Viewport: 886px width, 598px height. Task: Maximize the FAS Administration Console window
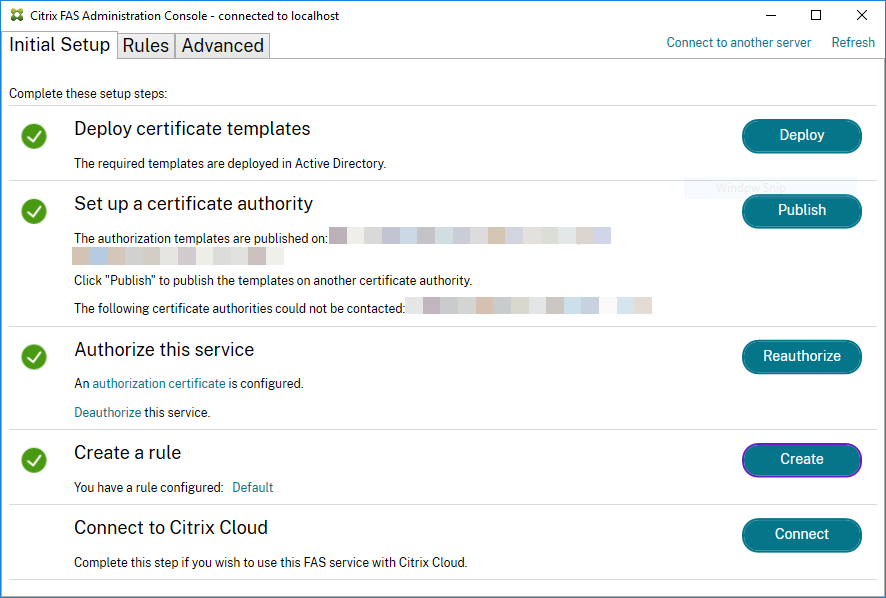tap(816, 15)
